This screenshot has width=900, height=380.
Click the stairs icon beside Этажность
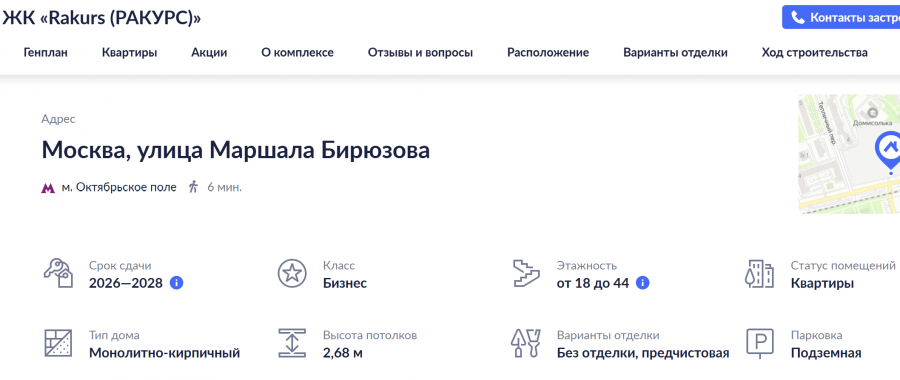526,273
